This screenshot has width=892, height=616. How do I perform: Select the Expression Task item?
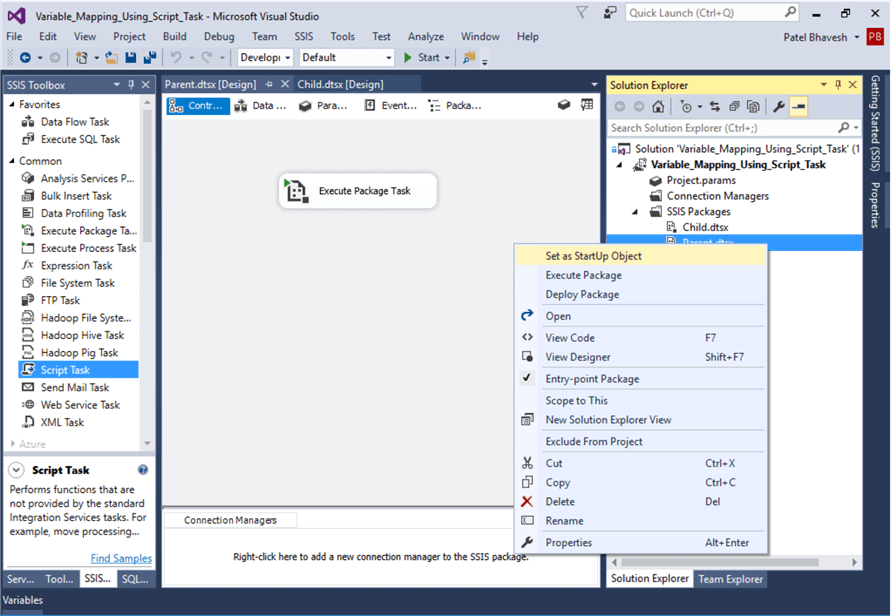[x=76, y=266]
